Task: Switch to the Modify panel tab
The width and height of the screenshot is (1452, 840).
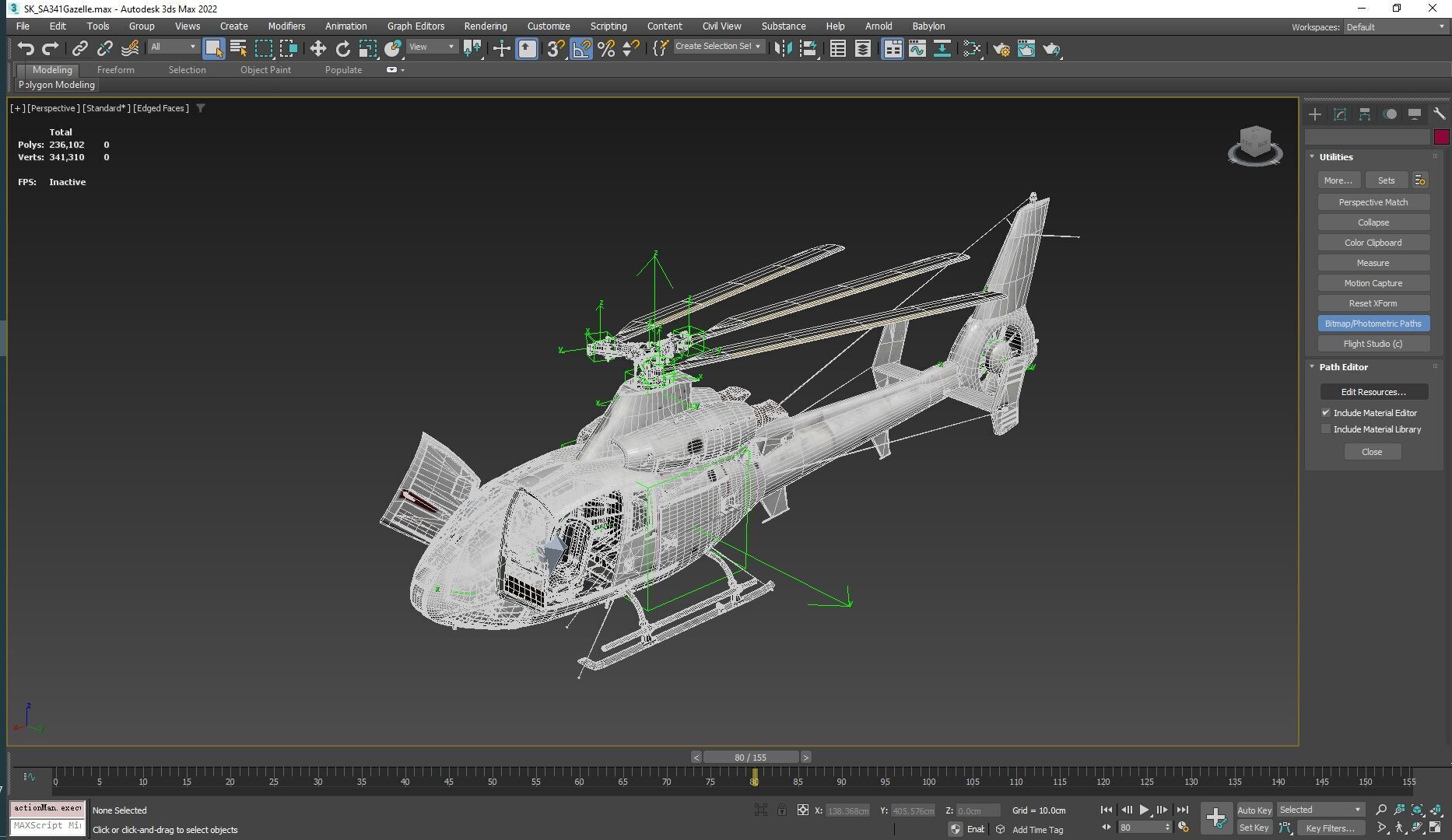Action: (1340, 114)
